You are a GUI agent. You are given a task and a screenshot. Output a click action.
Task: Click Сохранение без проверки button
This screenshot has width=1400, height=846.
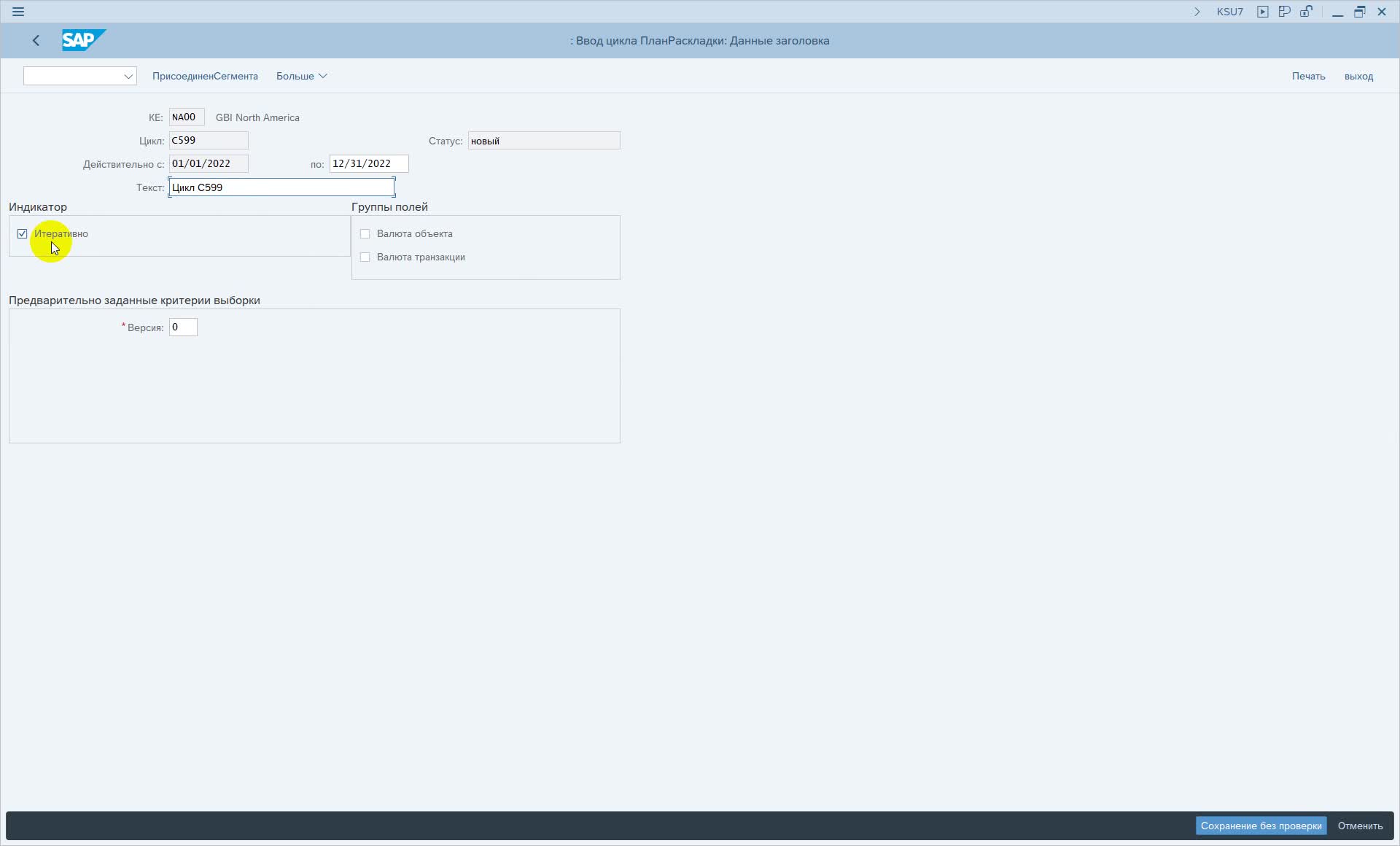pos(1261,826)
